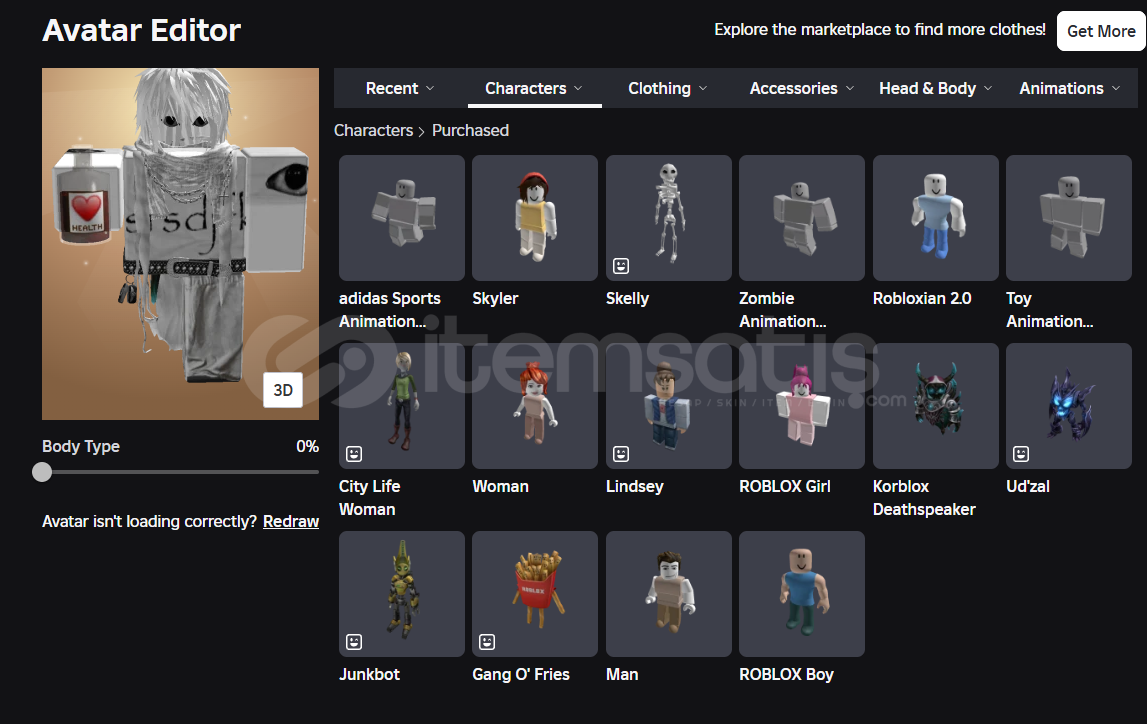Click the Gang O' Fries name label
The width and height of the screenshot is (1147, 724).
coord(521,674)
